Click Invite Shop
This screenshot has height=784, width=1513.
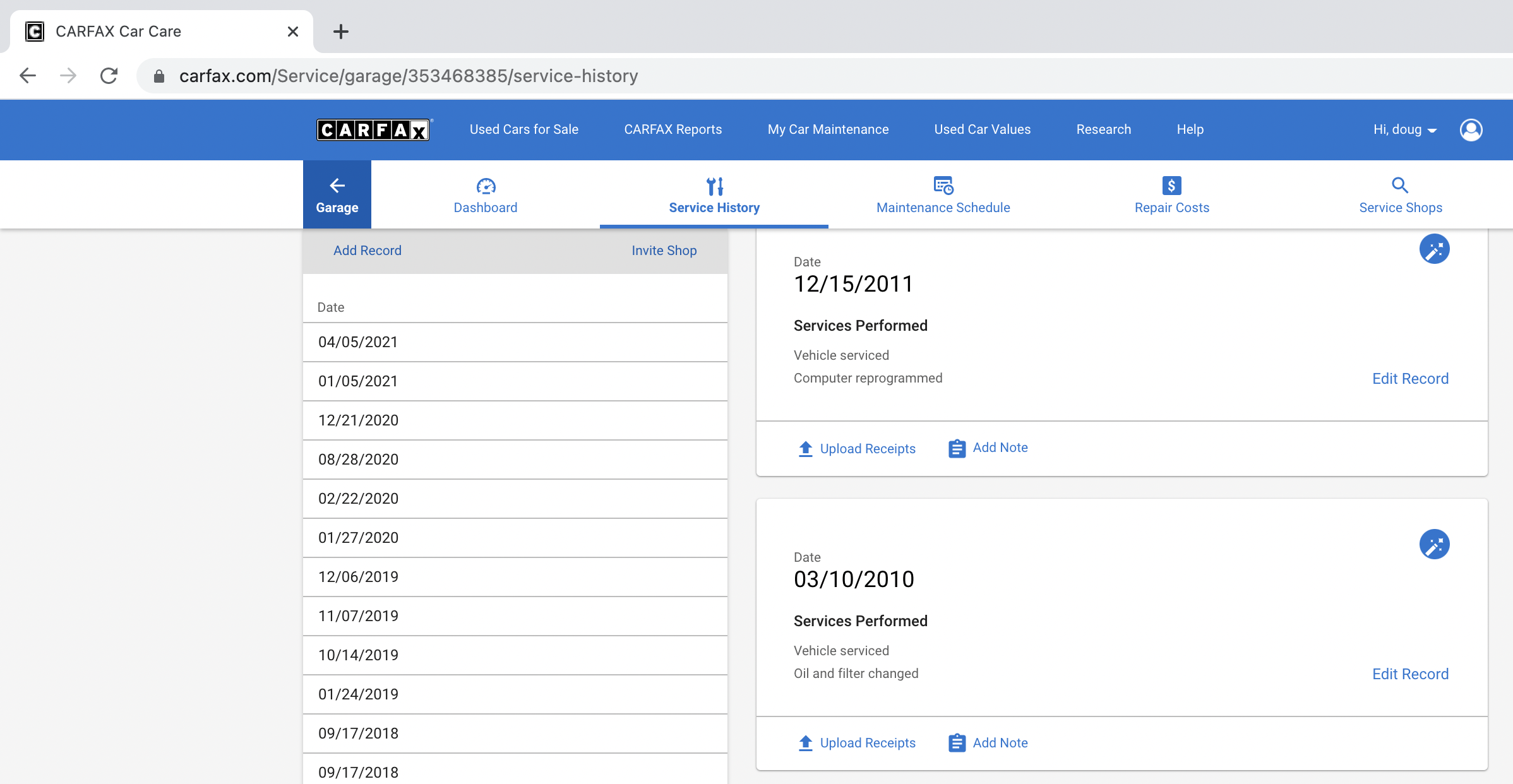664,251
